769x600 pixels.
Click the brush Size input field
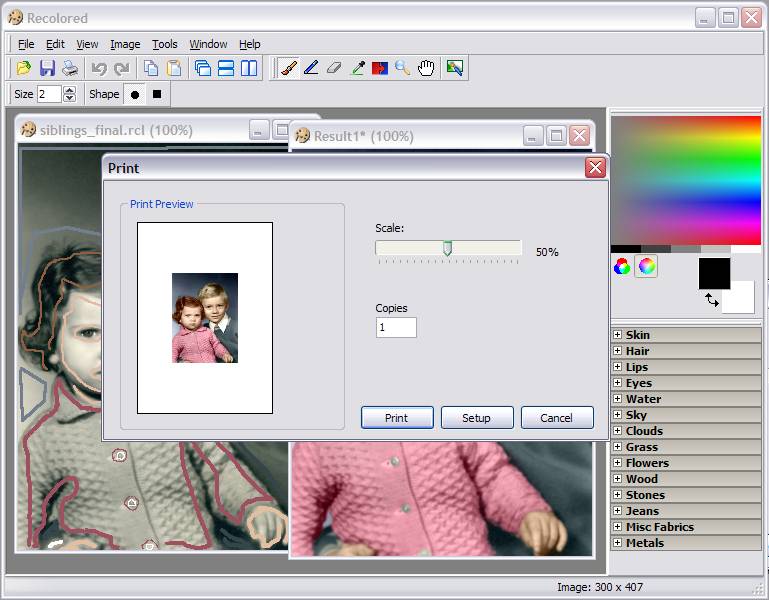[x=49, y=94]
